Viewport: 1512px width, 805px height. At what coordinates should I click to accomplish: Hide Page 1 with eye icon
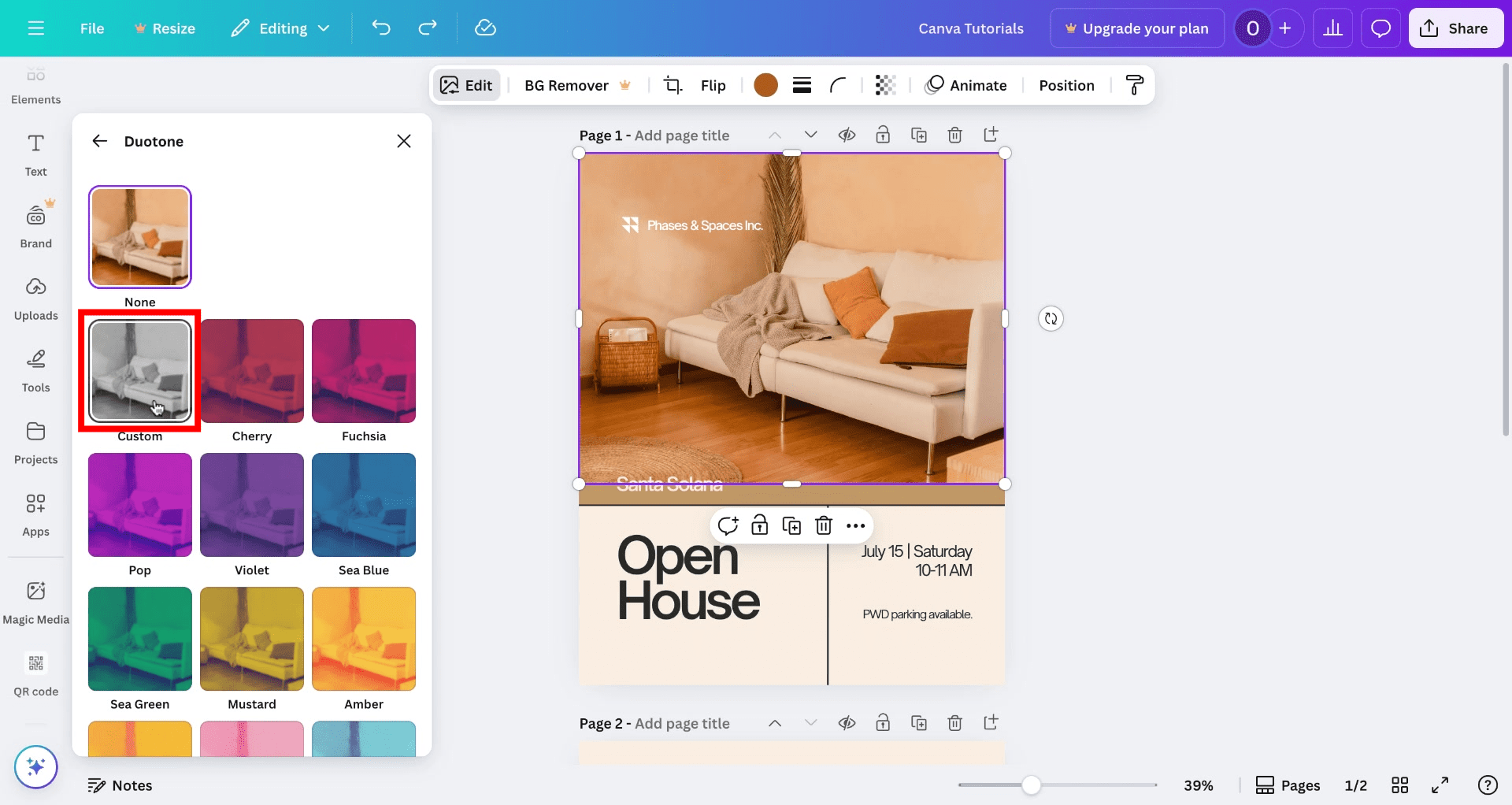pyautogui.click(x=847, y=135)
